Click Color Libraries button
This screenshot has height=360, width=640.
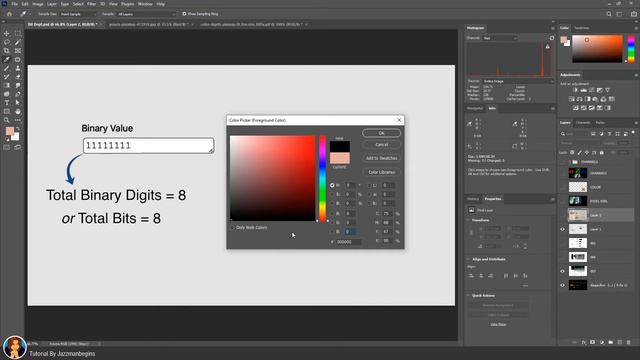[381, 172]
